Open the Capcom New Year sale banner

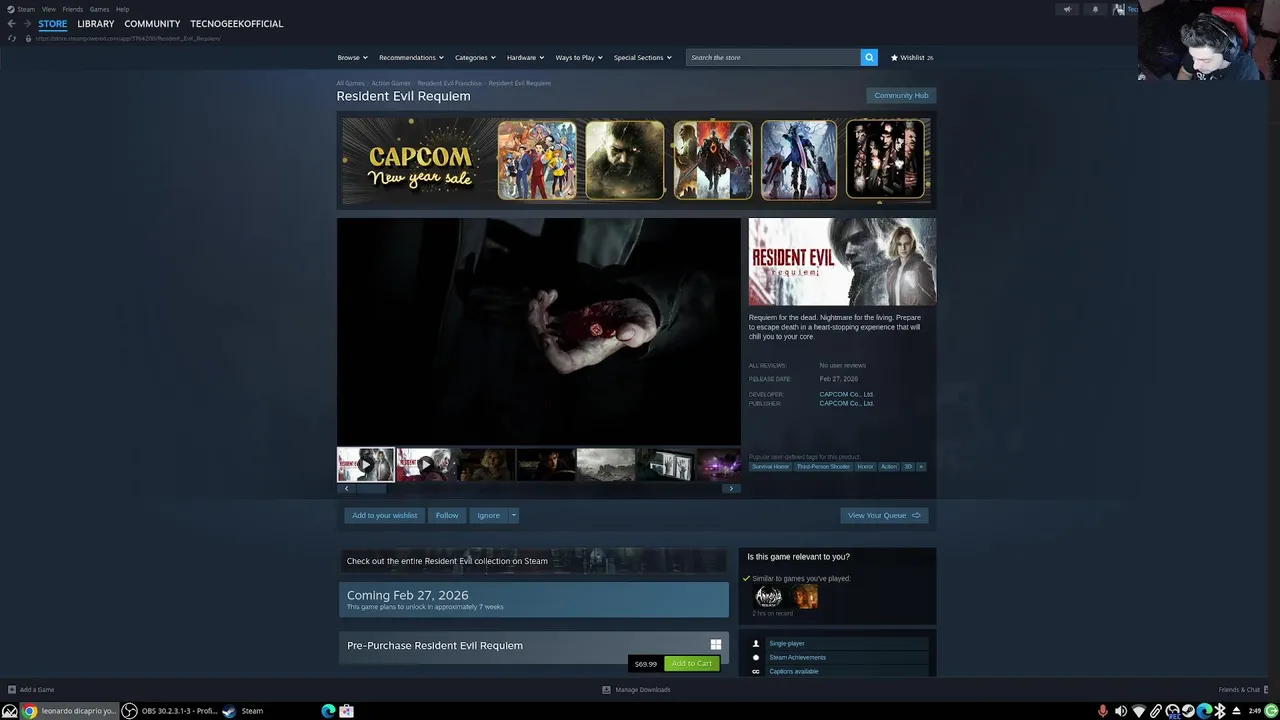[636, 160]
